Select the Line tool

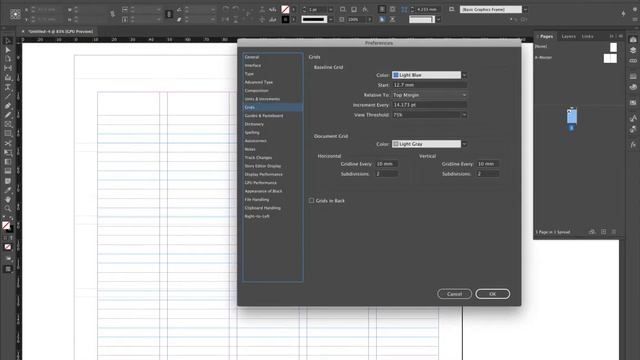8,96
